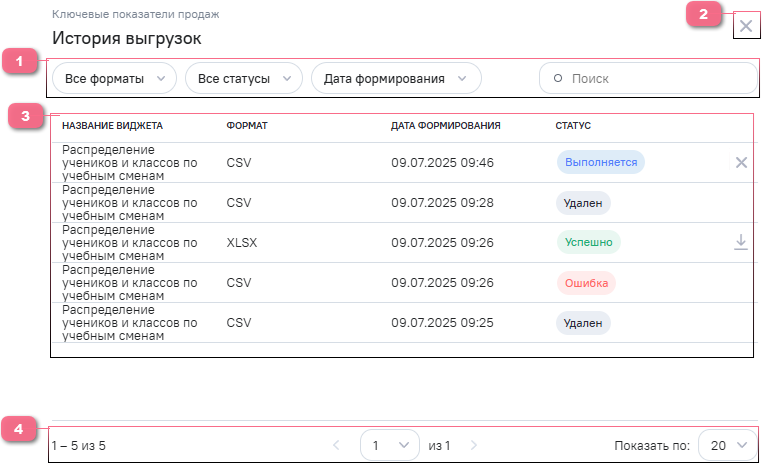This screenshot has height=464, width=763.
Task: Click the Выполняется status badge
Action: pyautogui.click(x=600, y=162)
